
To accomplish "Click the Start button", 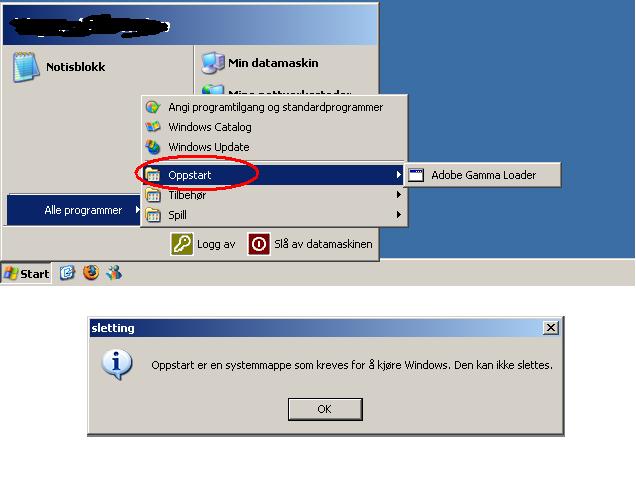I will [26, 273].
